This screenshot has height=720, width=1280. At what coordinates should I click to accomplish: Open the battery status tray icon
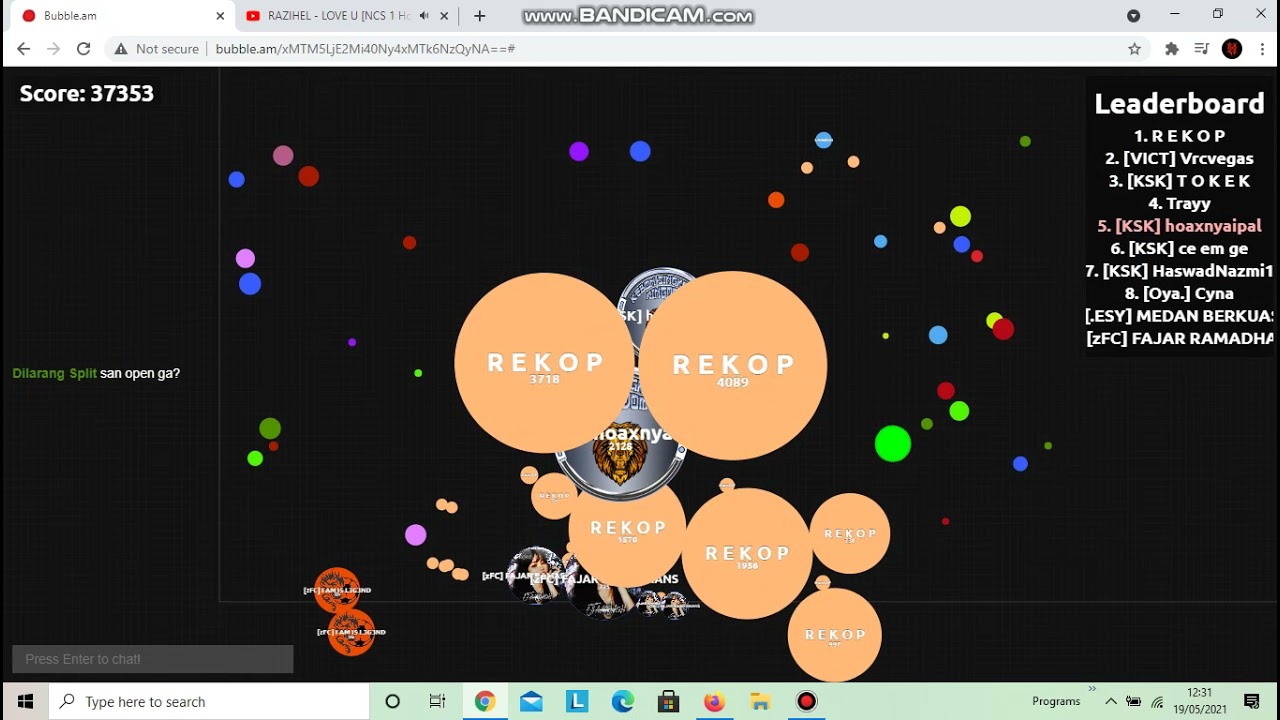click(1134, 701)
